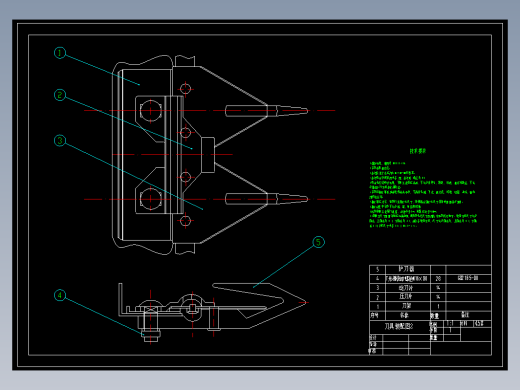520x390 pixels.
Task: Click balloon number 2 callout
Action: pyautogui.click(x=60, y=95)
